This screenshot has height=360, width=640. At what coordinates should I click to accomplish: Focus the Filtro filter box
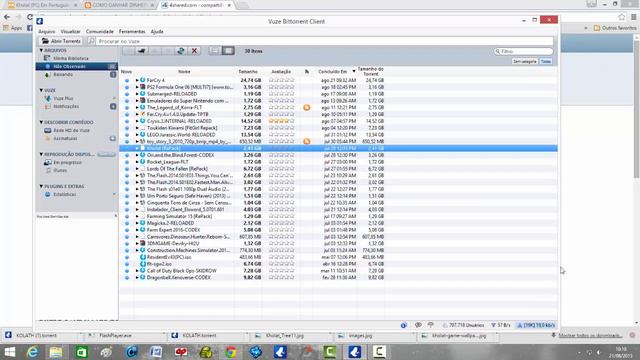pos(524,51)
